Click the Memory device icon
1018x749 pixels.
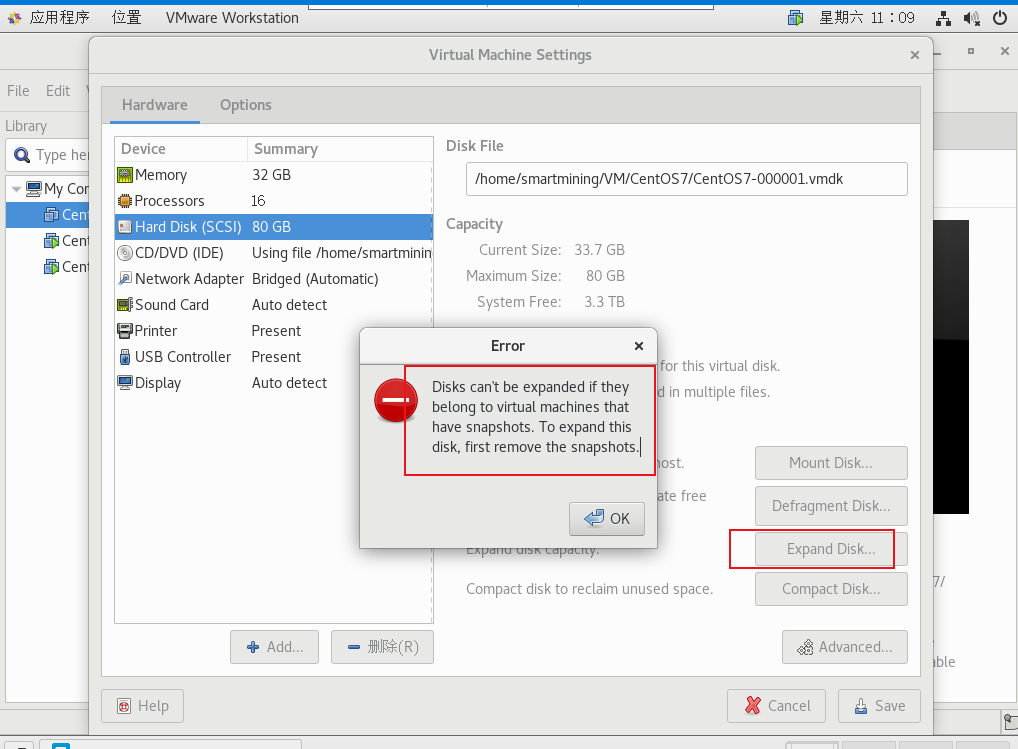[125, 175]
